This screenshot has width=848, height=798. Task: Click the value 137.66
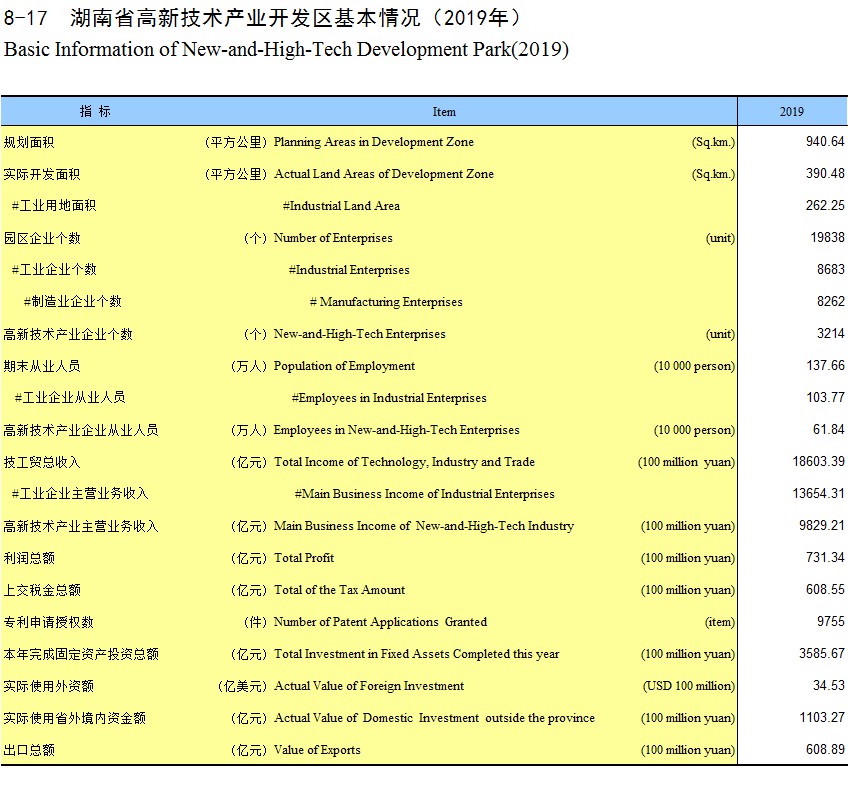(x=825, y=365)
